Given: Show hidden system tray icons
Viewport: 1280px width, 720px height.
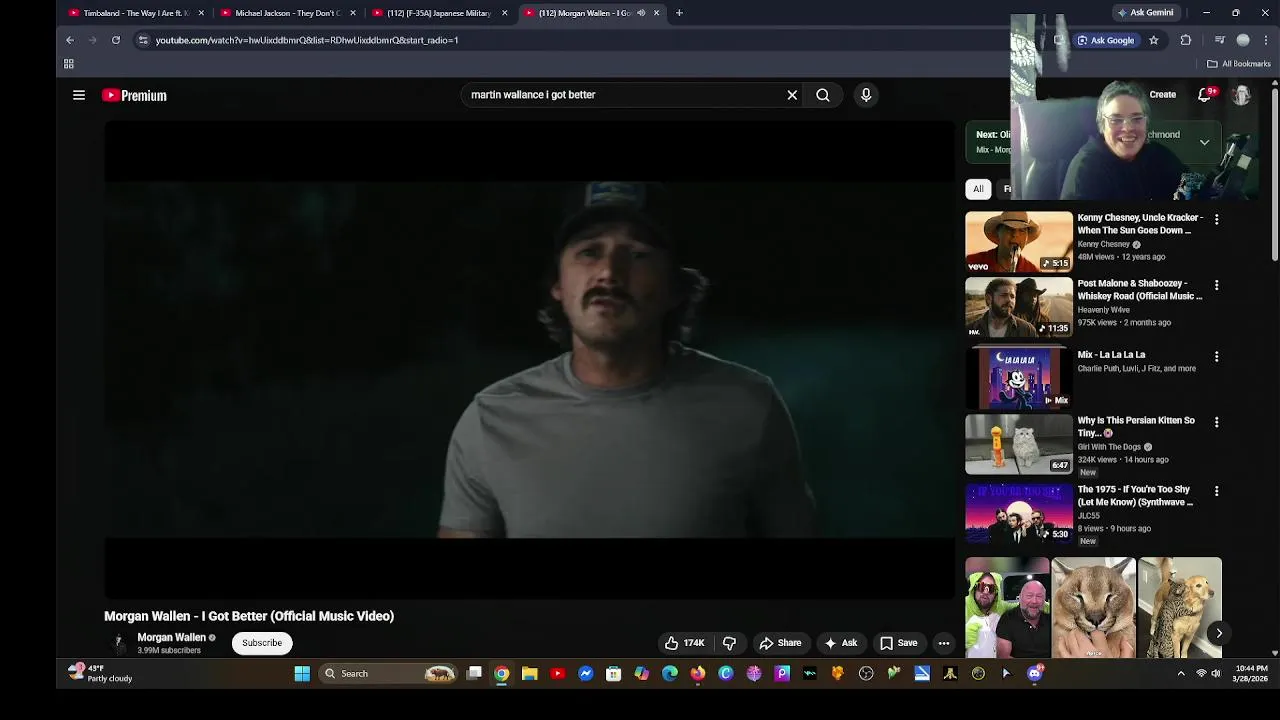Looking at the screenshot, I should click(x=1181, y=674).
